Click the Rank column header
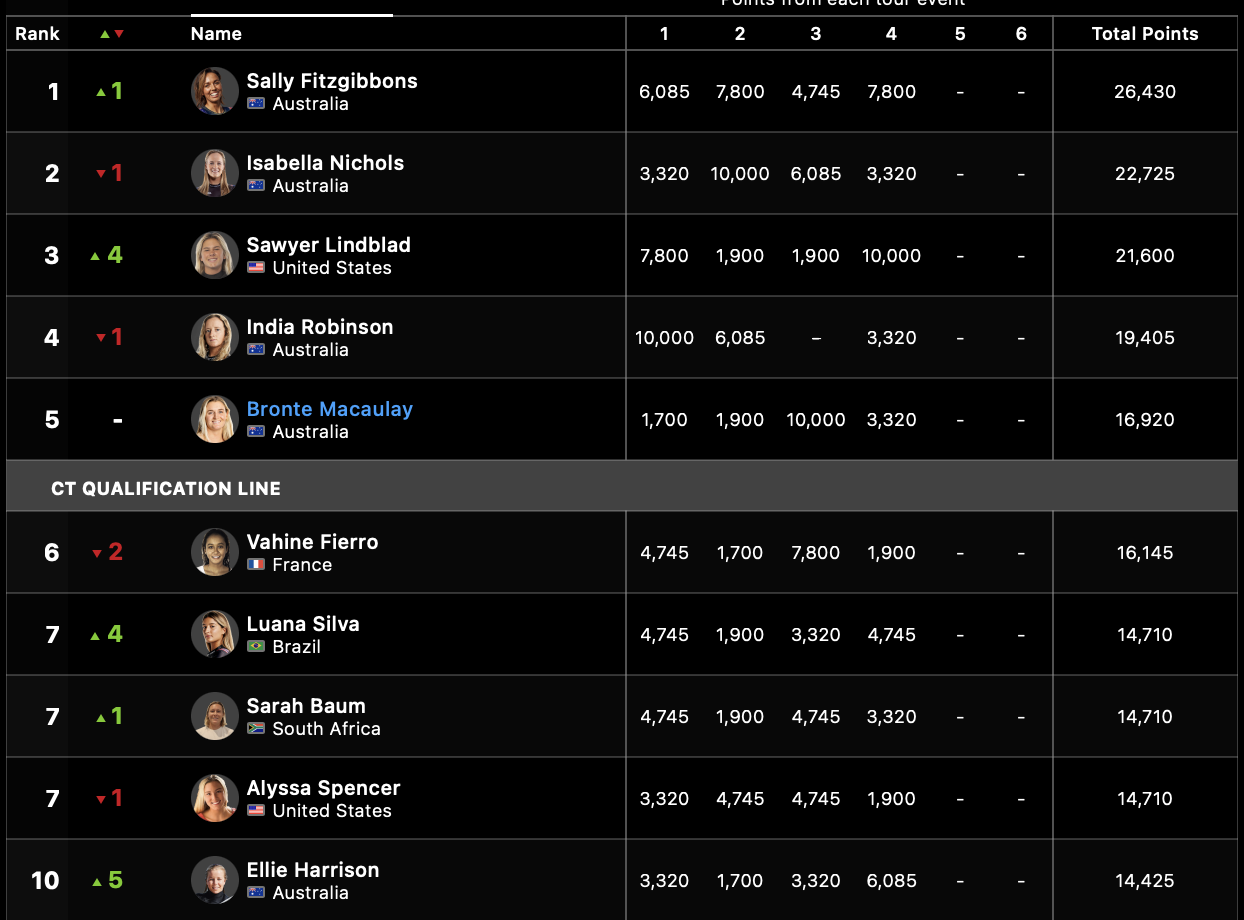This screenshot has width=1244, height=920. 37,34
